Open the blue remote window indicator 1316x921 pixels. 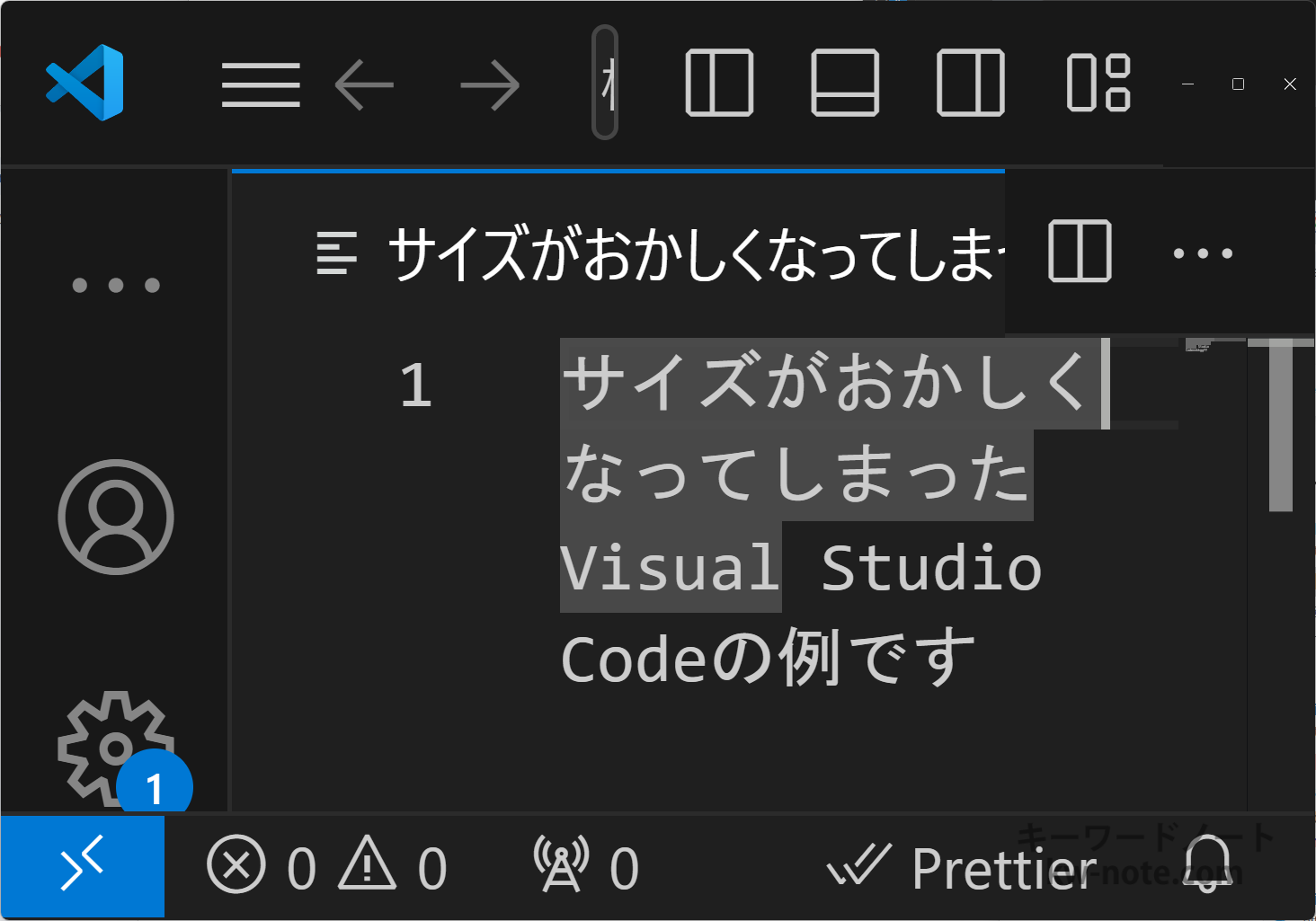pos(82,866)
